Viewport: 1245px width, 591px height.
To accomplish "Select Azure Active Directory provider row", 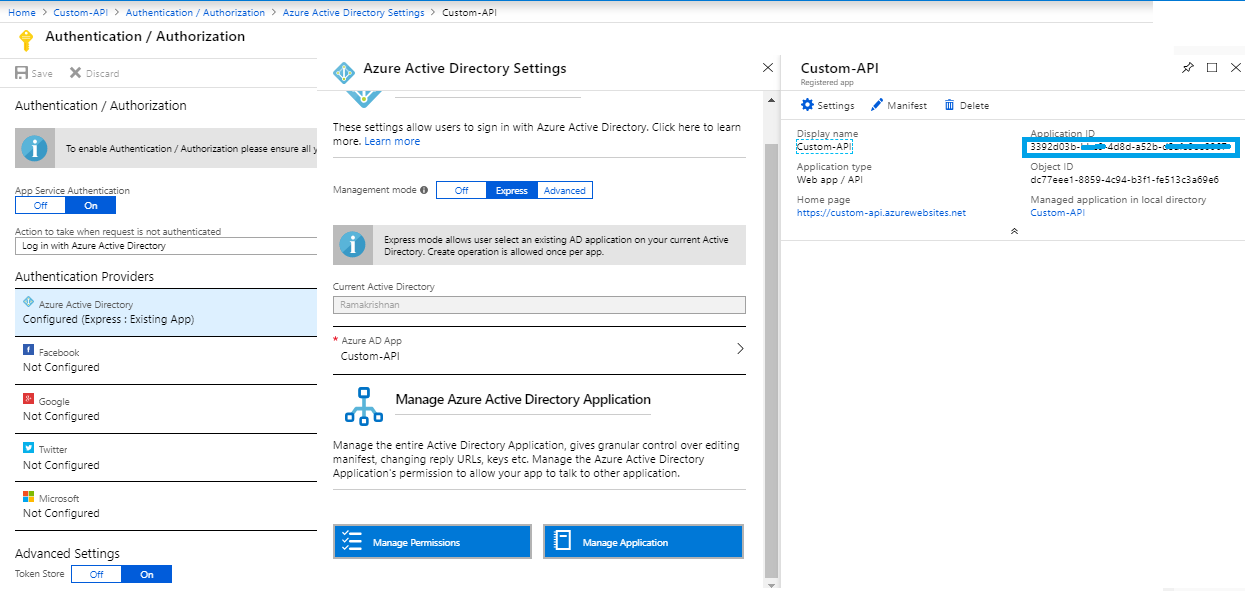I will [166, 313].
